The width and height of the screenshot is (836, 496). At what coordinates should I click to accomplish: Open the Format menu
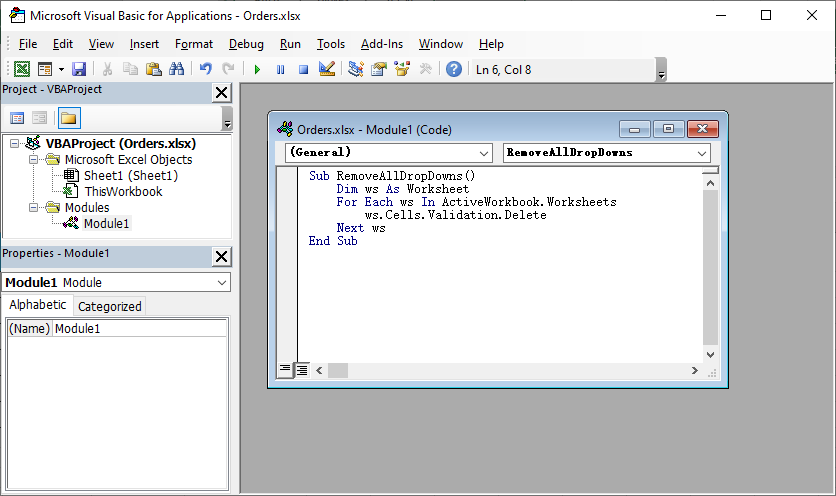coord(194,44)
